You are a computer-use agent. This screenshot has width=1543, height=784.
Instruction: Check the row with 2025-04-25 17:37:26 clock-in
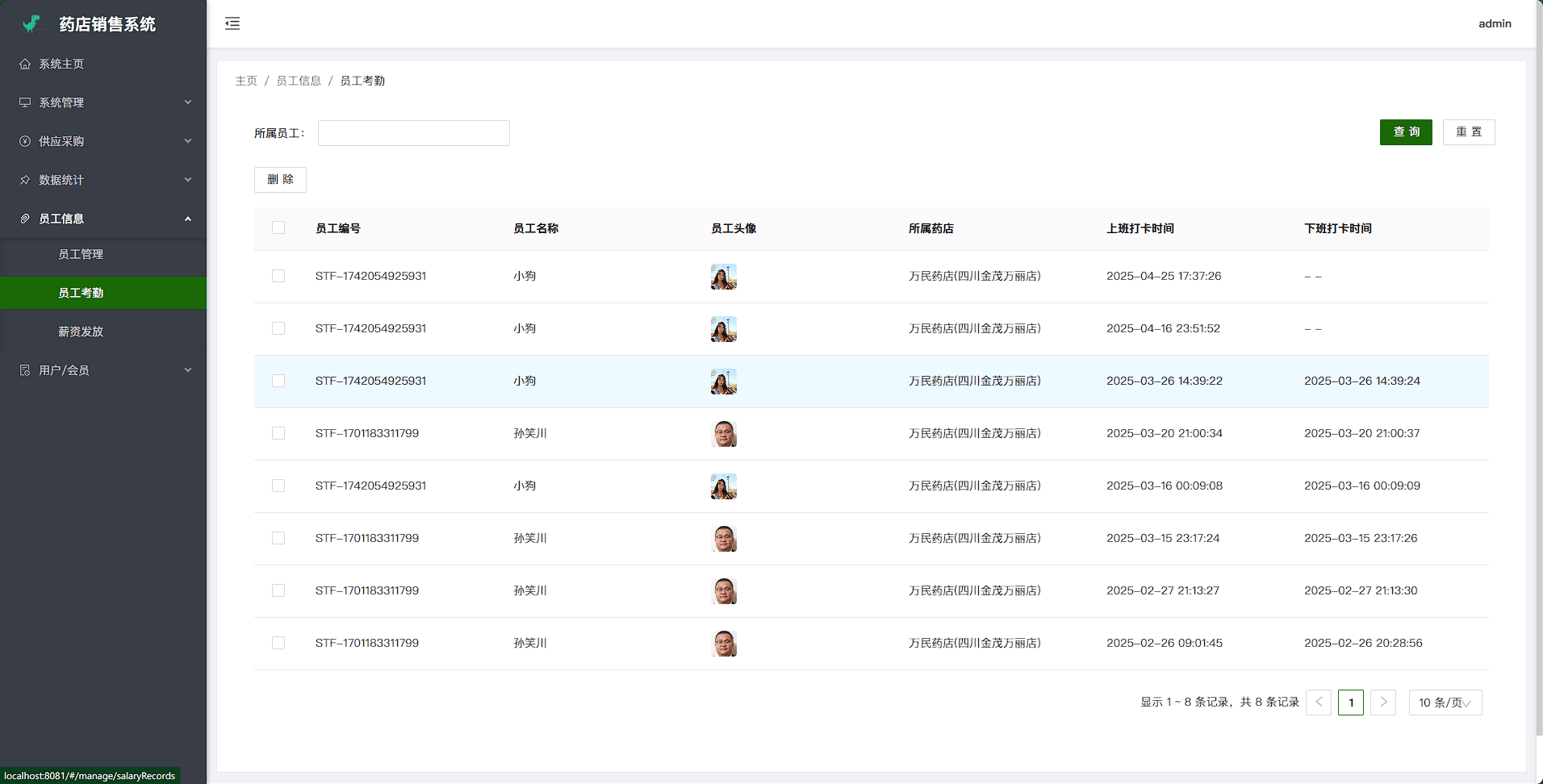click(x=278, y=276)
